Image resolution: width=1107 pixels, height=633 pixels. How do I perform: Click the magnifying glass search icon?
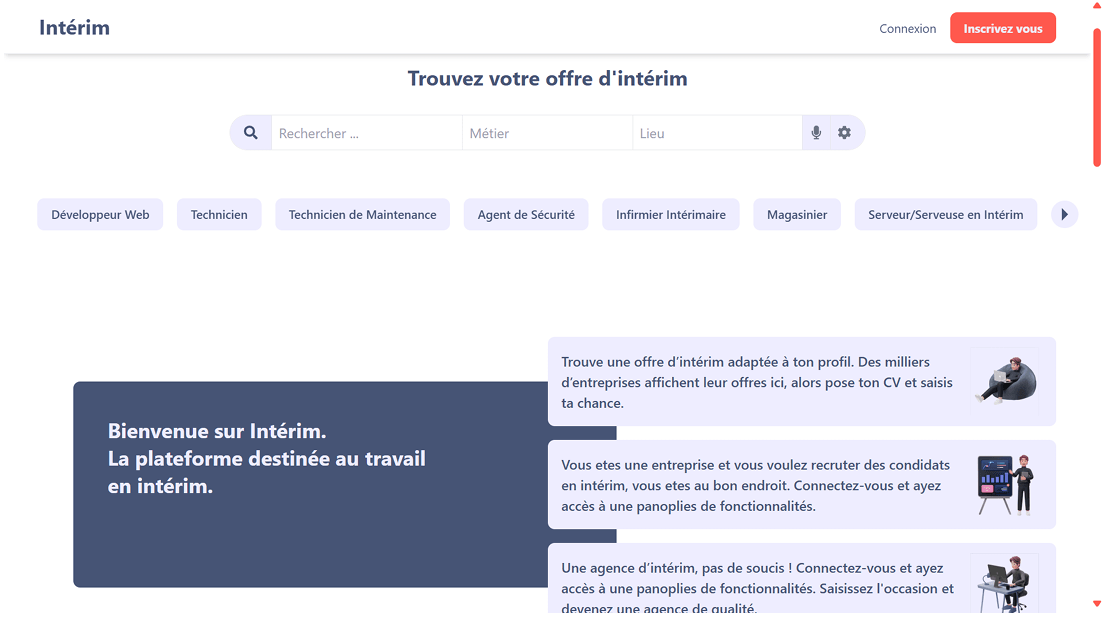coord(251,133)
